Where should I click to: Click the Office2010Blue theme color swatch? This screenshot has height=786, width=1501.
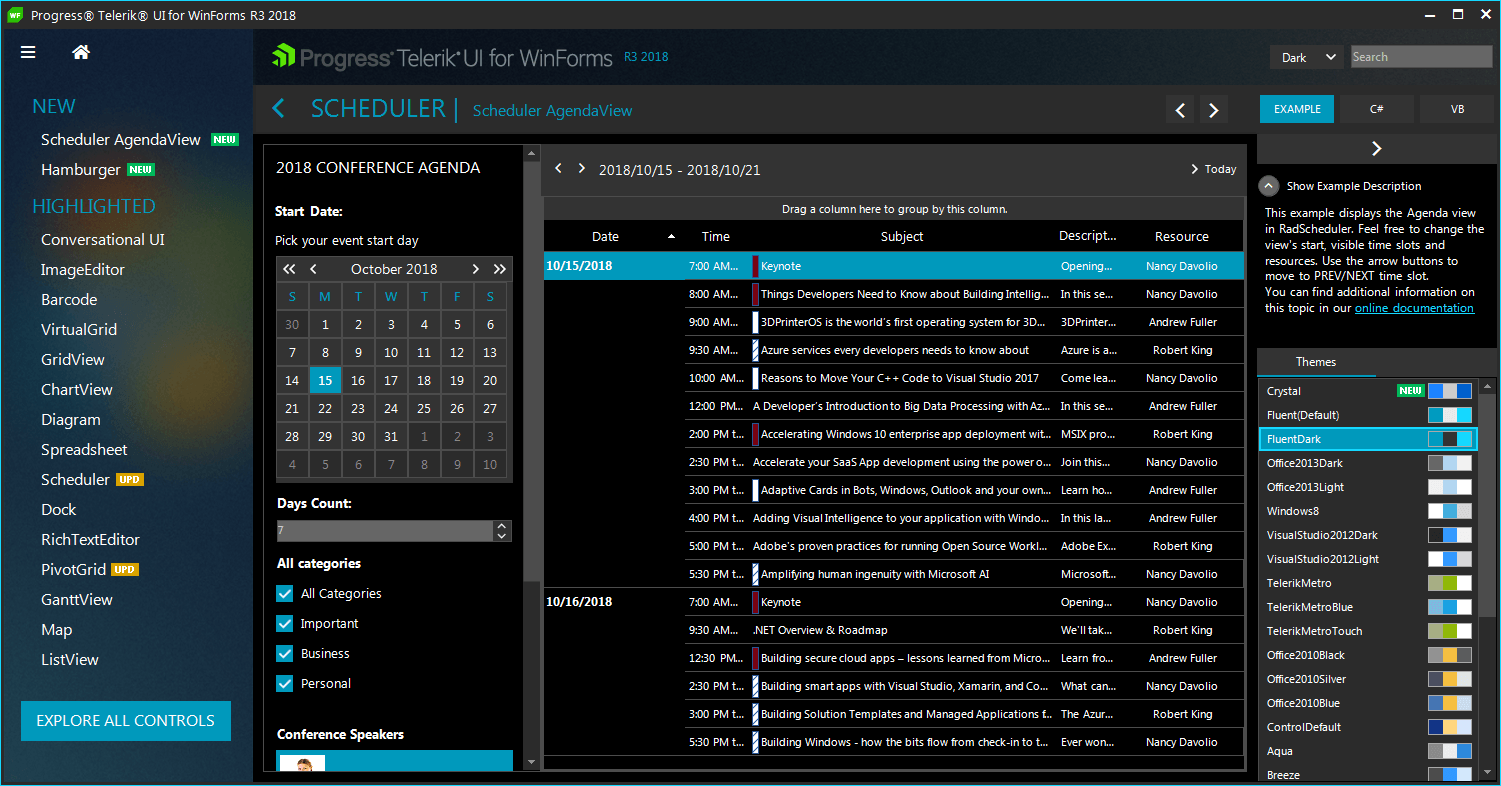click(x=1450, y=703)
